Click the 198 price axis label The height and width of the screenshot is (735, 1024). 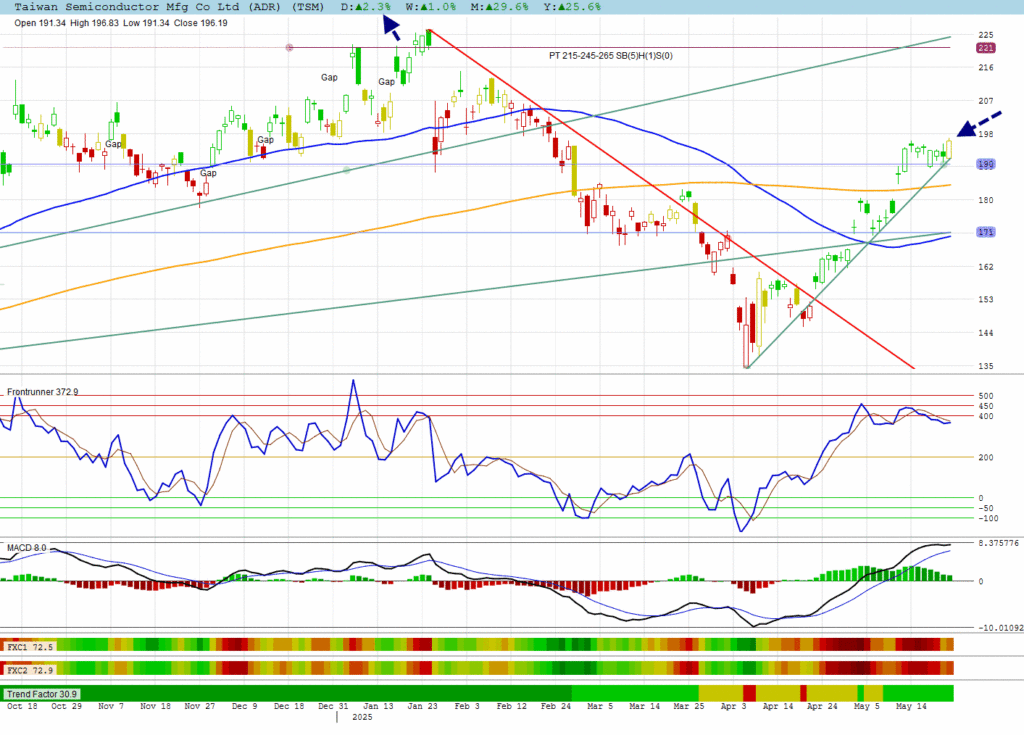(x=985, y=134)
